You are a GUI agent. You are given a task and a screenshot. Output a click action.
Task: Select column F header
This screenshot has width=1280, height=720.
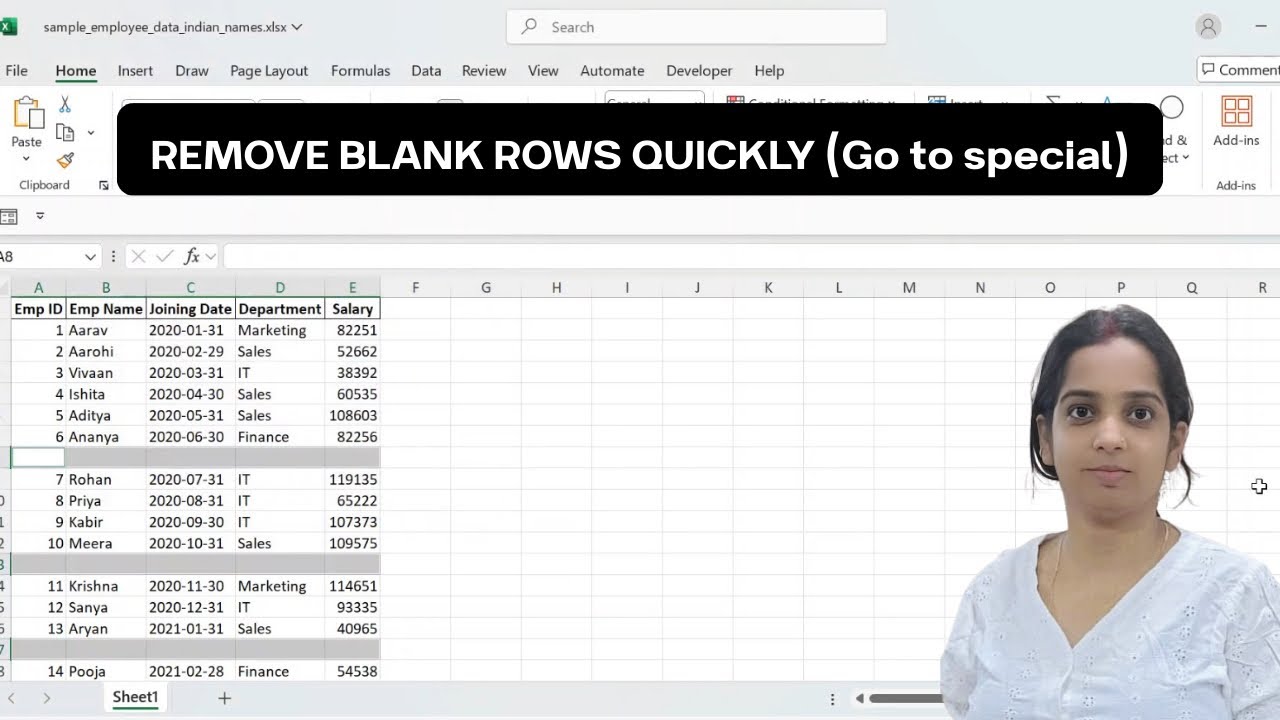pos(415,287)
